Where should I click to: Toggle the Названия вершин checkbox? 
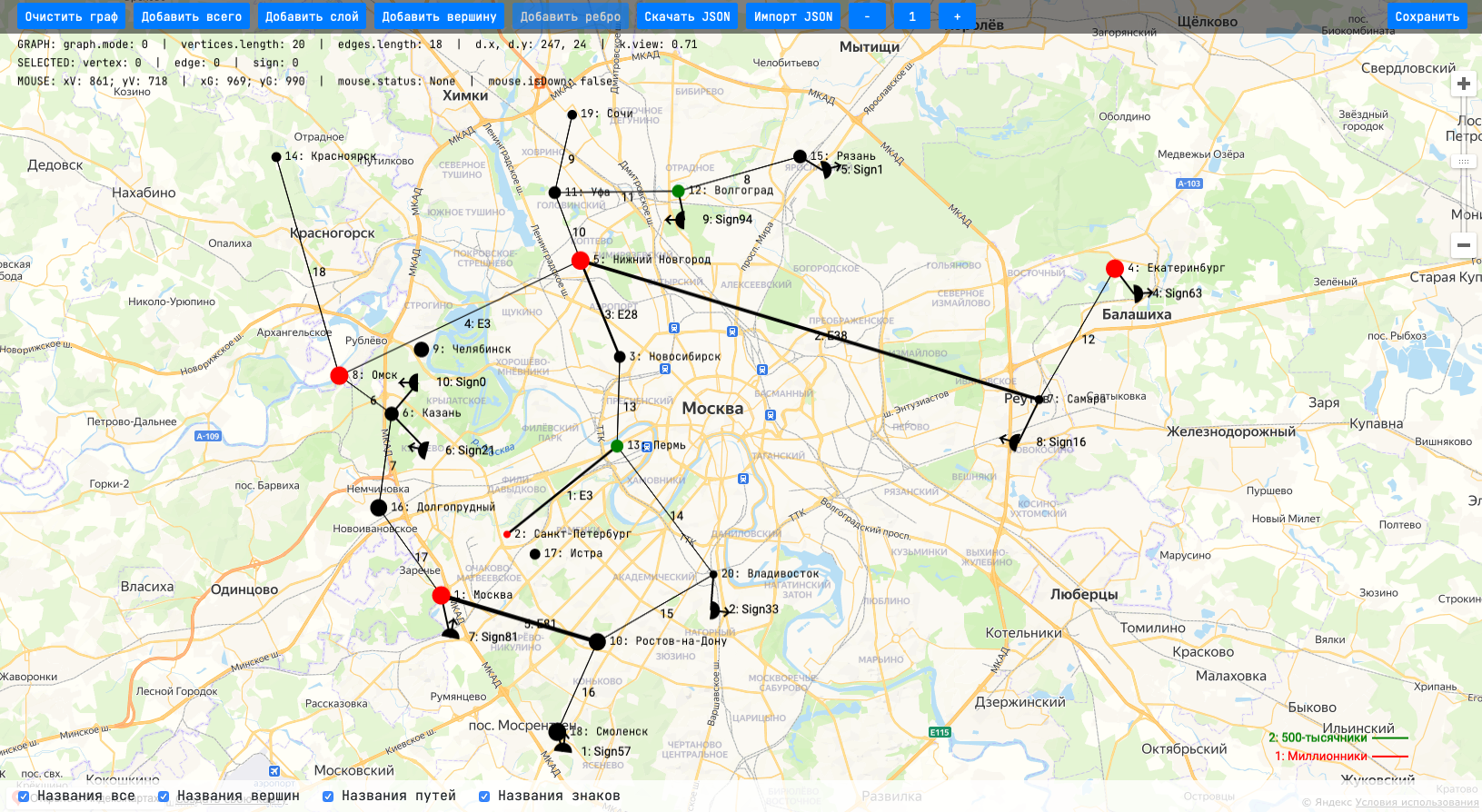click(x=164, y=797)
